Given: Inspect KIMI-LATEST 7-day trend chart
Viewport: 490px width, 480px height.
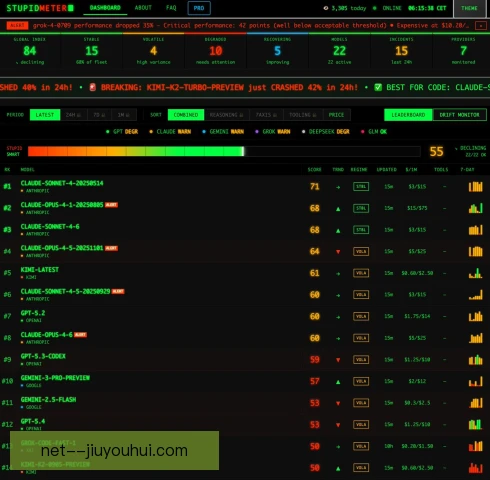Looking at the screenshot, I should pyautogui.click(x=475, y=273).
